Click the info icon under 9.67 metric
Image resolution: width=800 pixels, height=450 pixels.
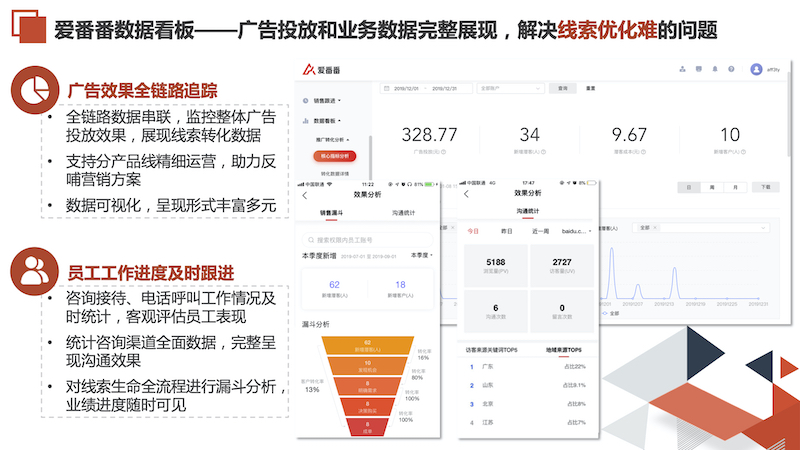click(x=643, y=152)
